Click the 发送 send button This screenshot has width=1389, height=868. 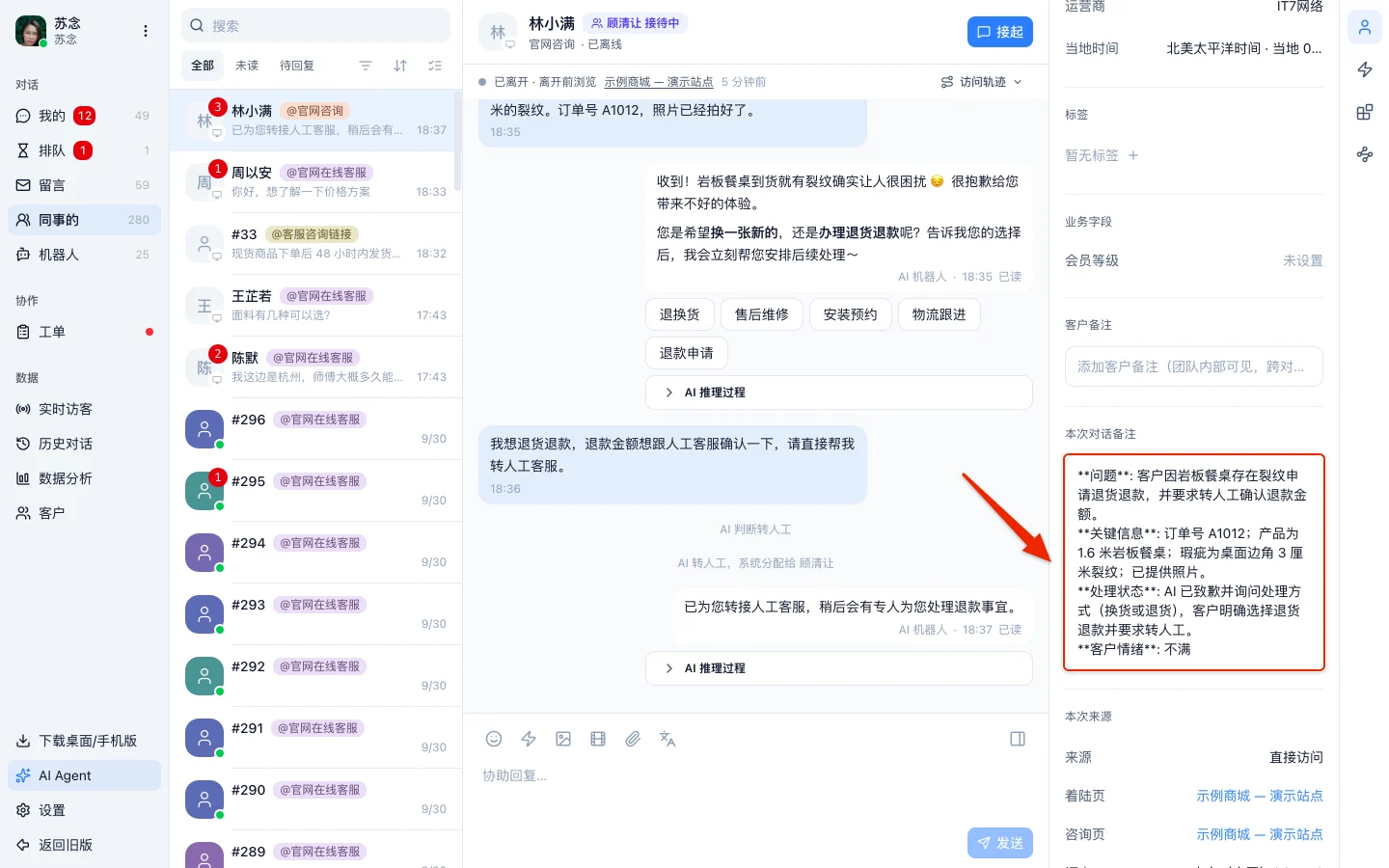[x=1000, y=843]
